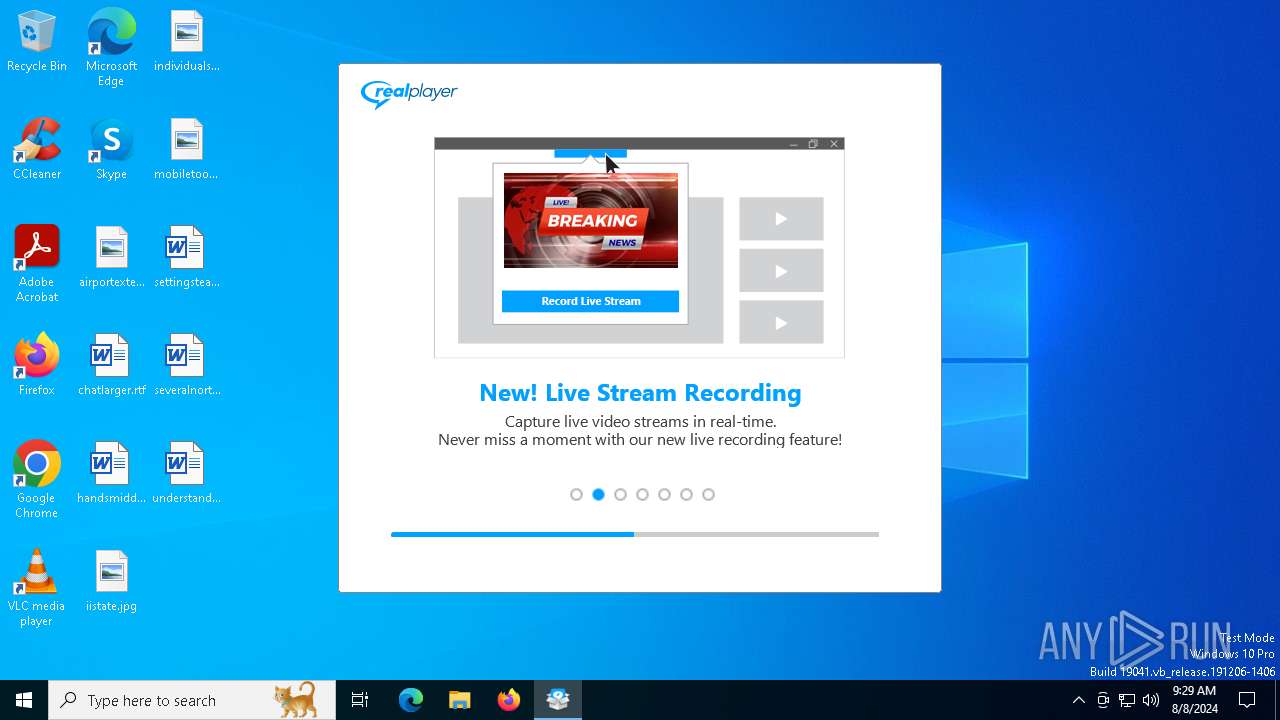Click the installation progress bar
This screenshot has height=720, width=1280.
(635, 534)
